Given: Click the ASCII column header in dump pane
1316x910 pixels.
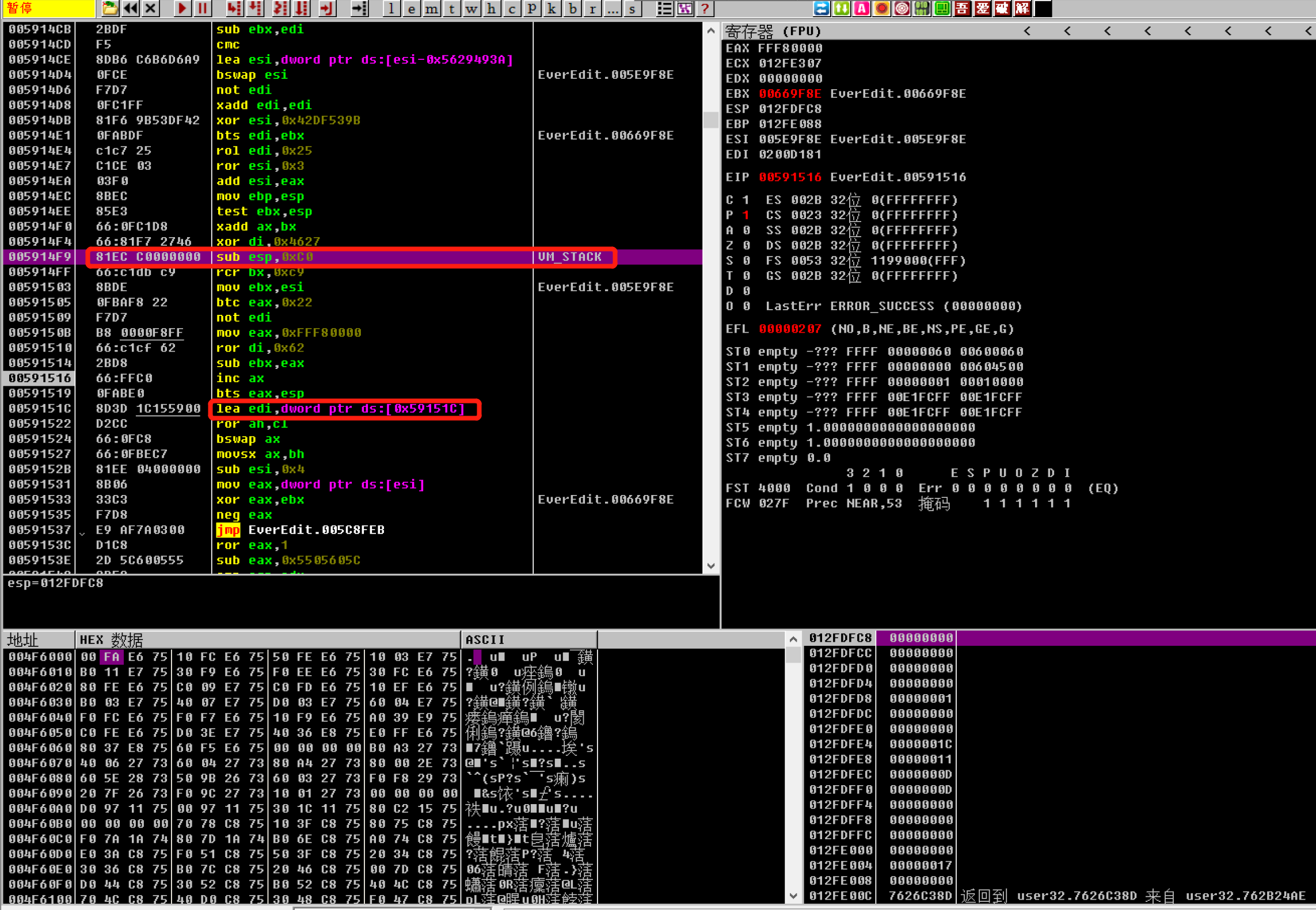Looking at the screenshot, I should point(529,639).
